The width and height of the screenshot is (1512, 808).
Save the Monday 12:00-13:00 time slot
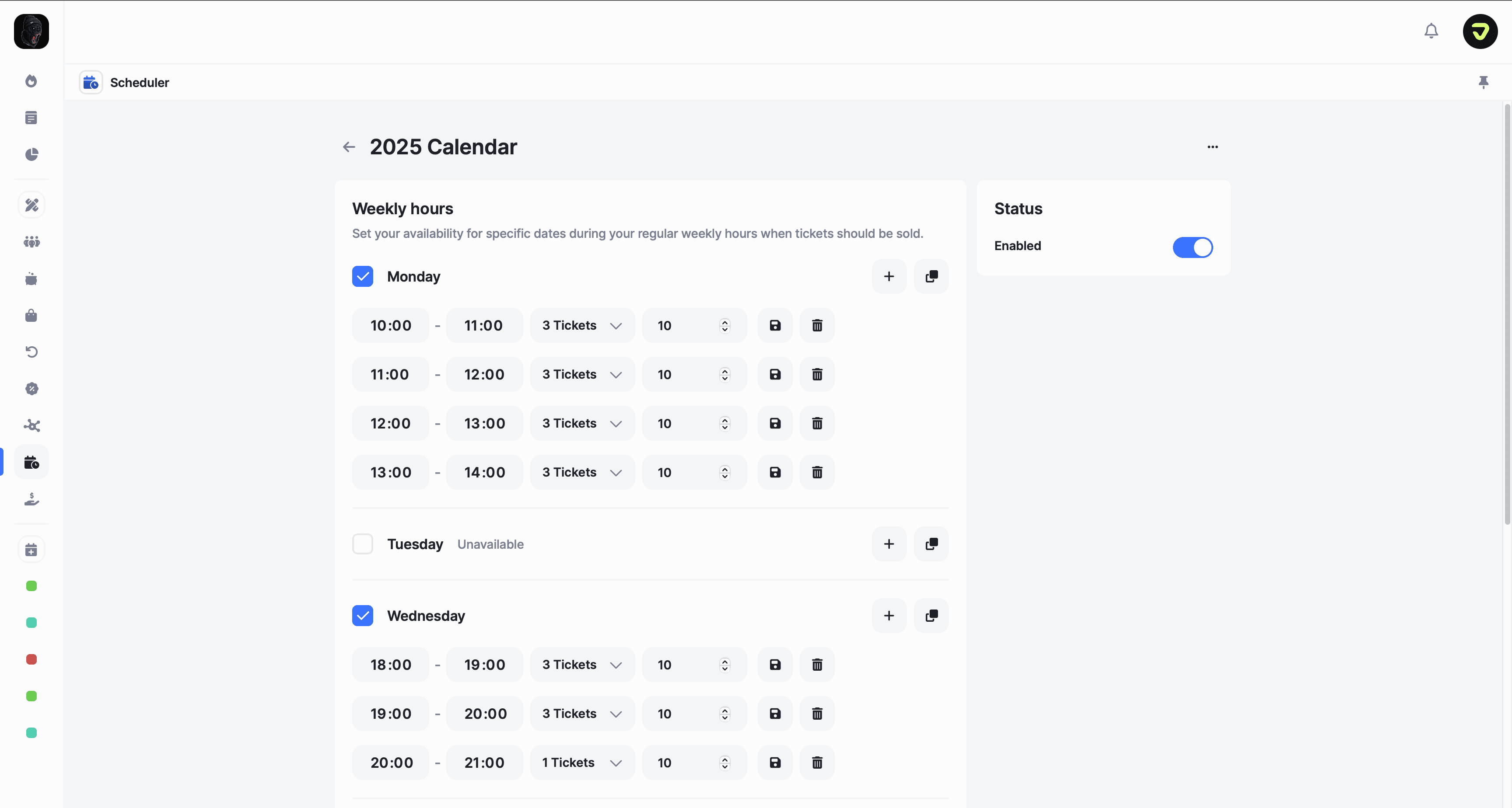[775, 423]
